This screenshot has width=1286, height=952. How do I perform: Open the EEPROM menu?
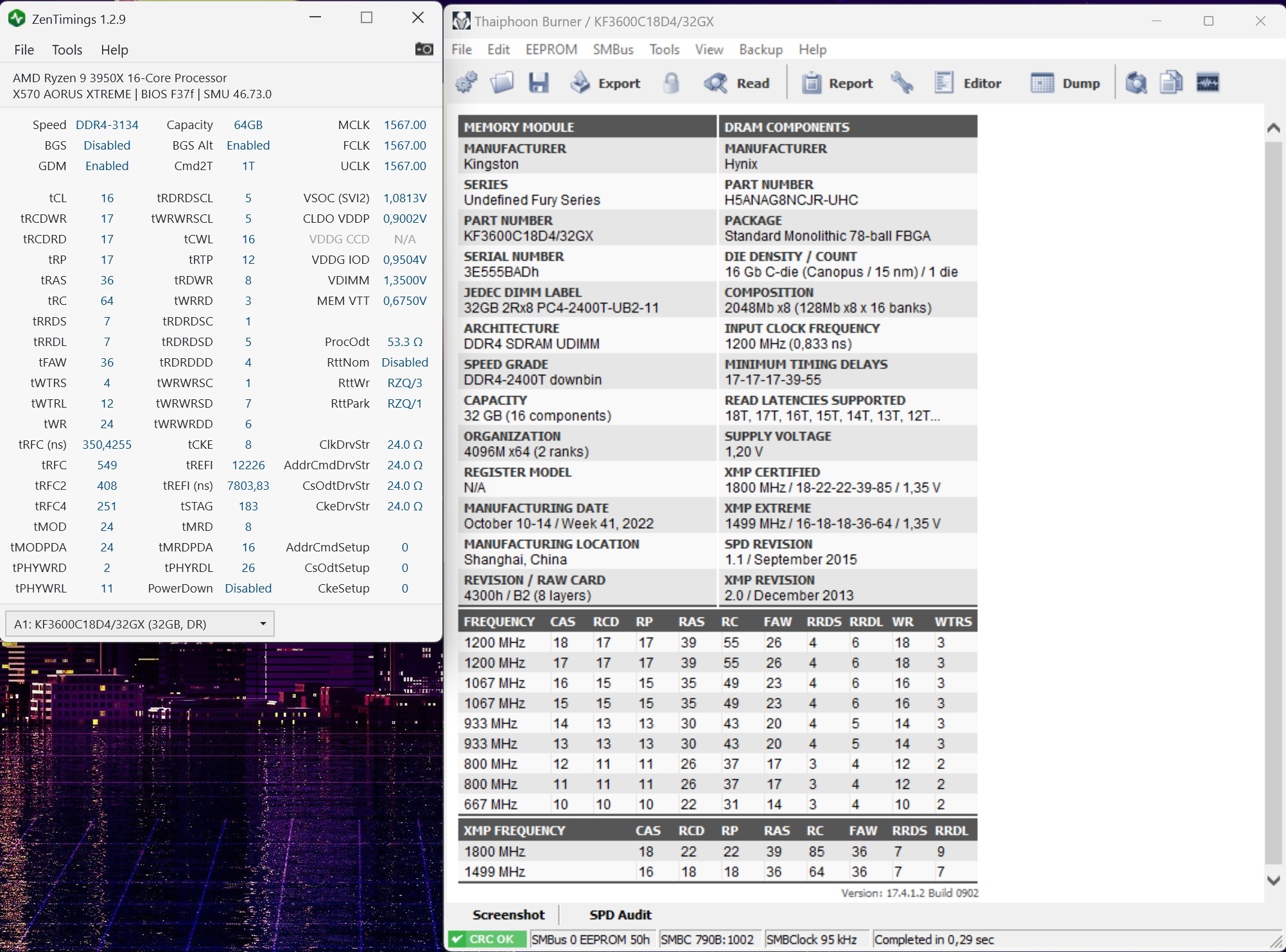click(551, 49)
